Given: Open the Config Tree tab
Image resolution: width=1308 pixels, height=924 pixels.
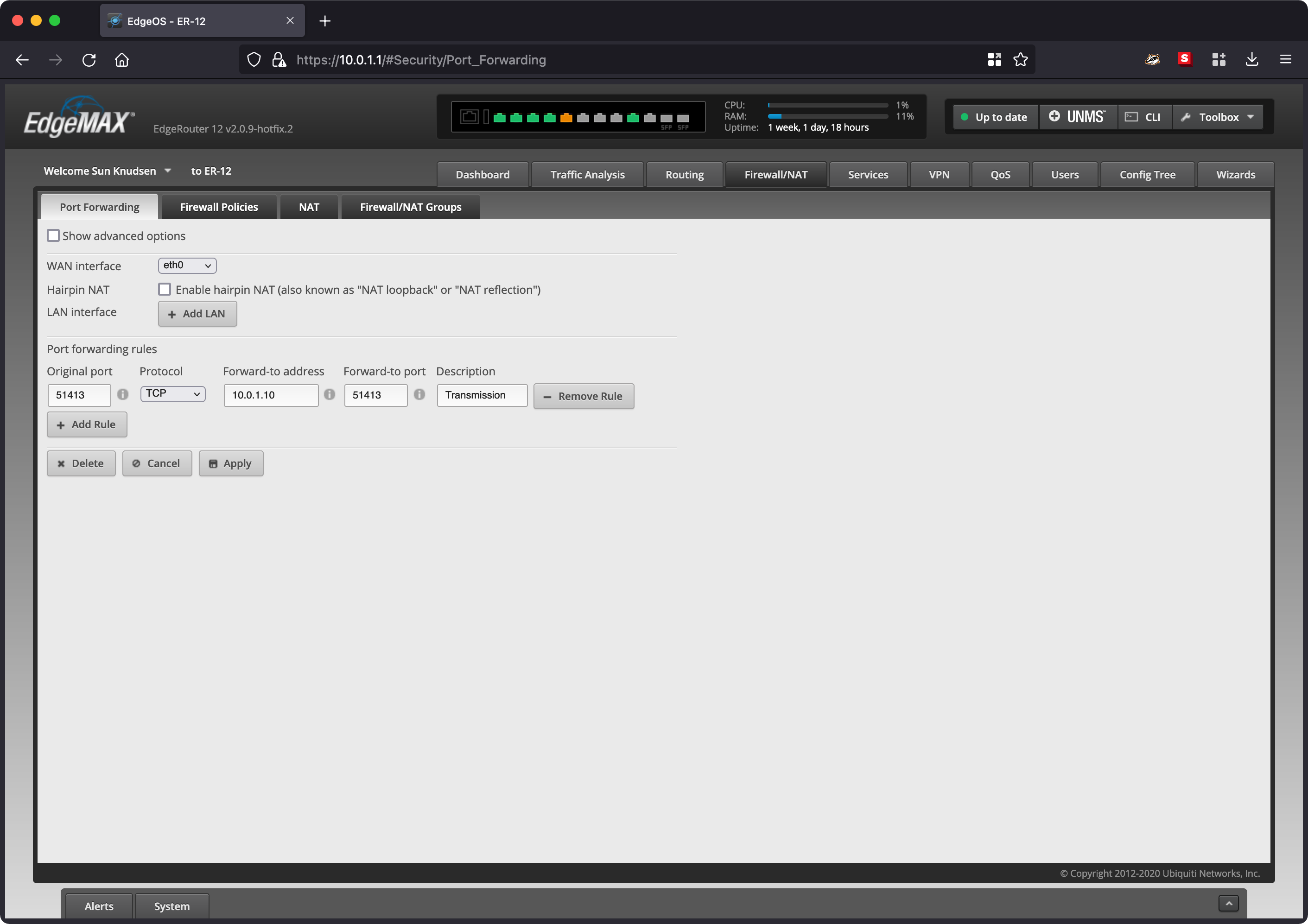Looking at the screenshot, I should [1147, 174].
